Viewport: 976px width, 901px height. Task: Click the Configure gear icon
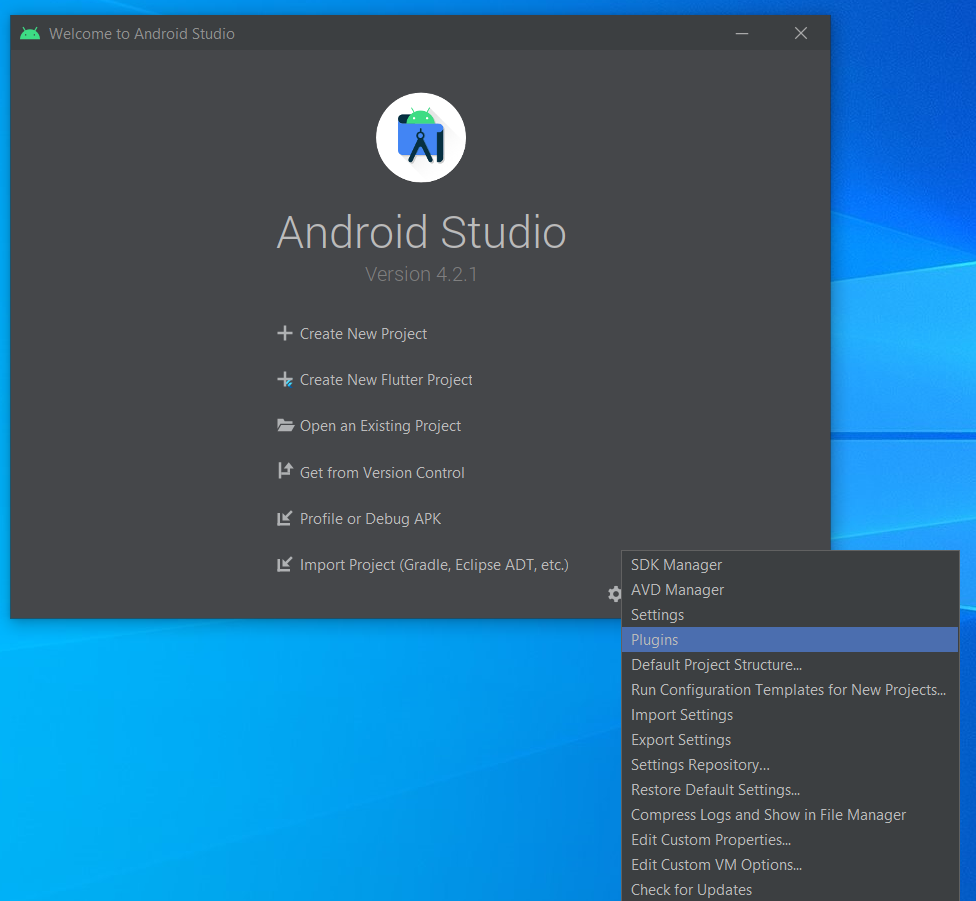pos(614,594)
